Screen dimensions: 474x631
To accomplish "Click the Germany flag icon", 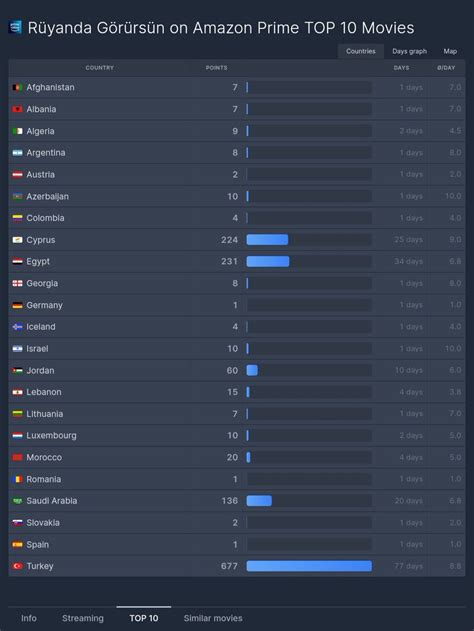I will [17, 305].
